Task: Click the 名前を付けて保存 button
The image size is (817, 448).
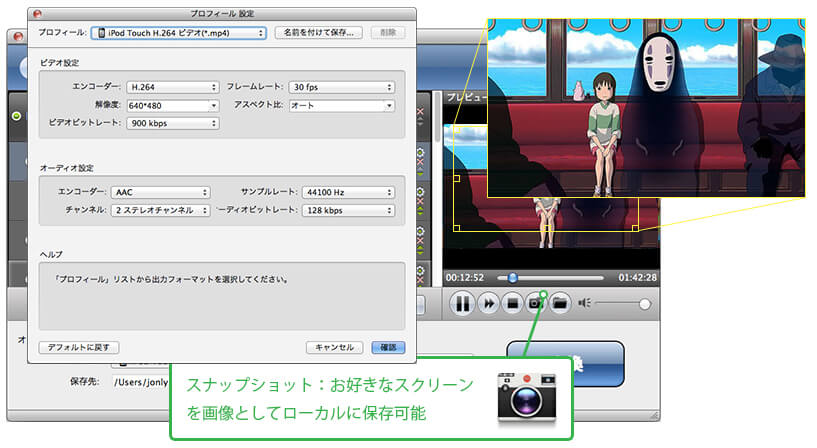Action: tap(318, 32)
